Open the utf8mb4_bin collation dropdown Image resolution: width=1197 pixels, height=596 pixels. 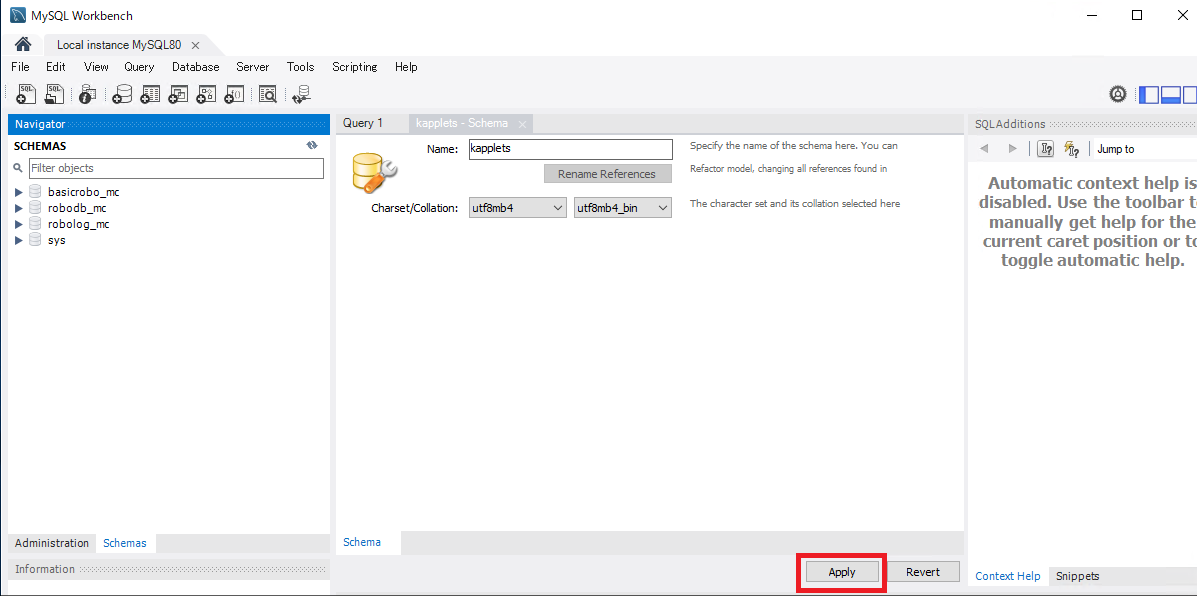[623, 208]
